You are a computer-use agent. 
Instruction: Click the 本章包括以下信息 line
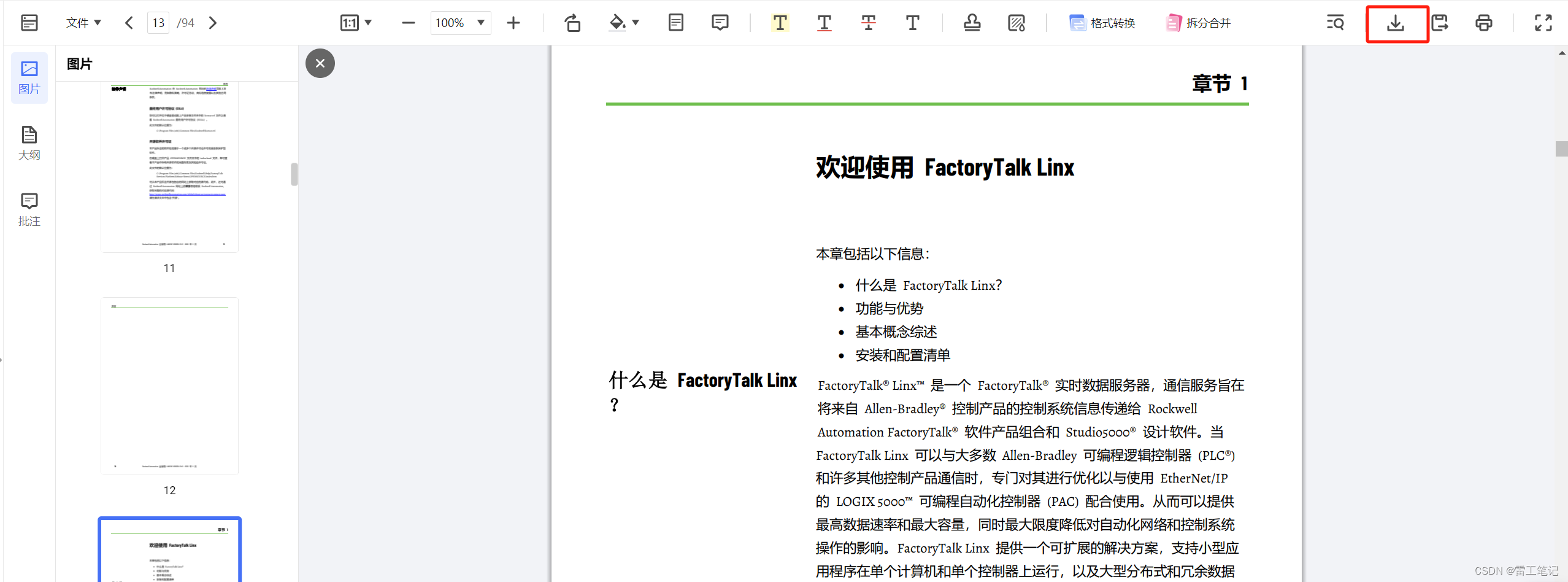(872, 254)
